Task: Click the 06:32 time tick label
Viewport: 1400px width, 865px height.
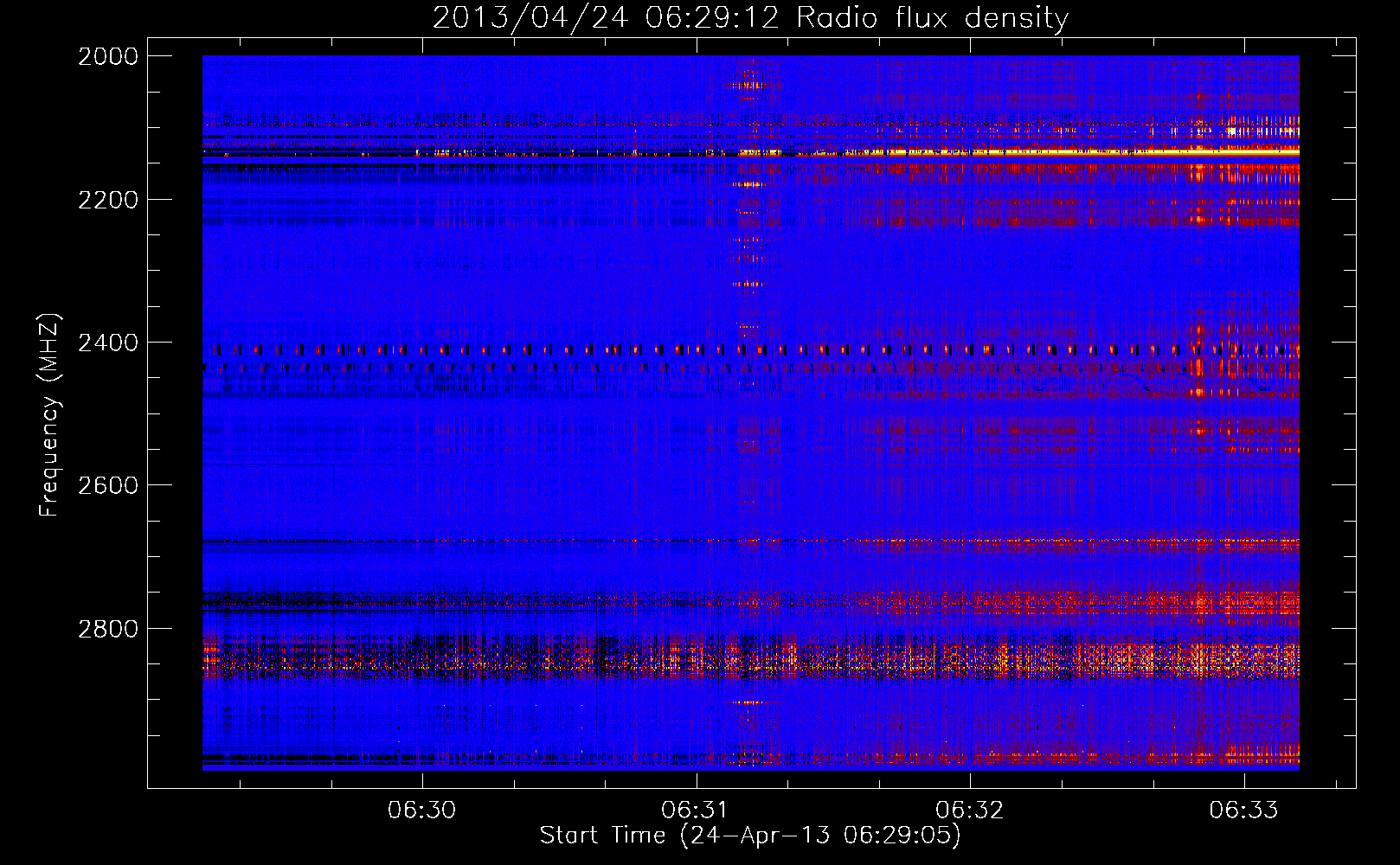Action: [970, 810]
